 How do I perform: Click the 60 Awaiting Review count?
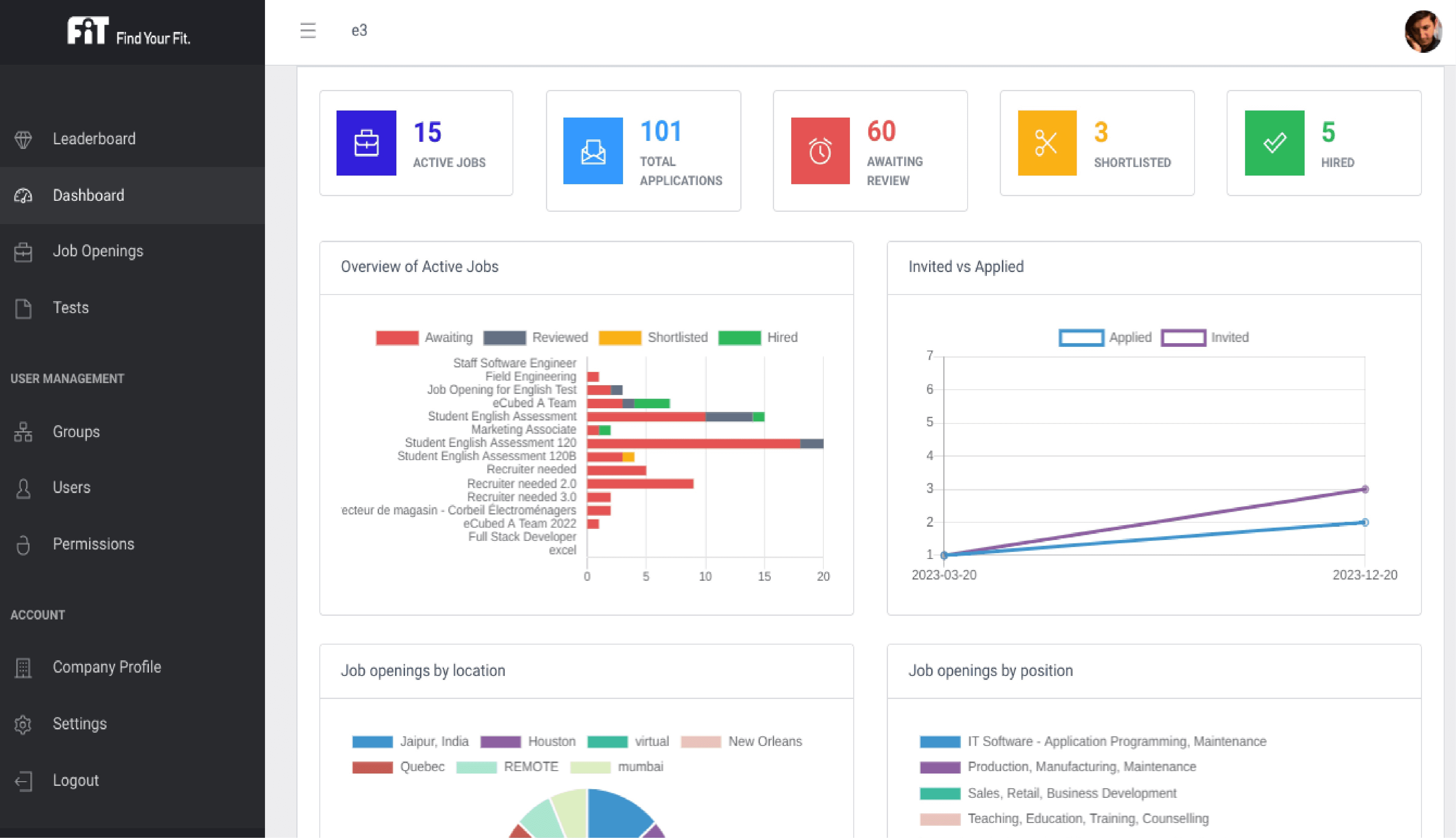point(882,131)
